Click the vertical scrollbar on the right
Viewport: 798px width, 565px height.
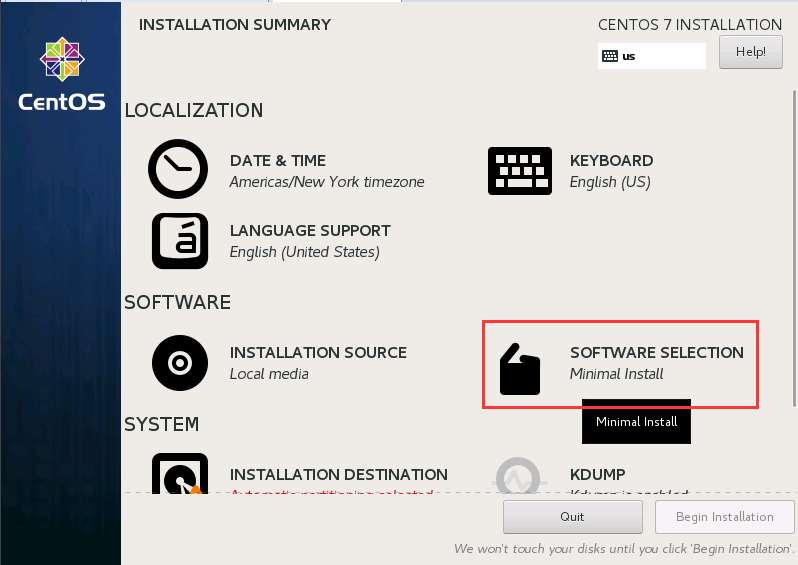tap(794, 248)
